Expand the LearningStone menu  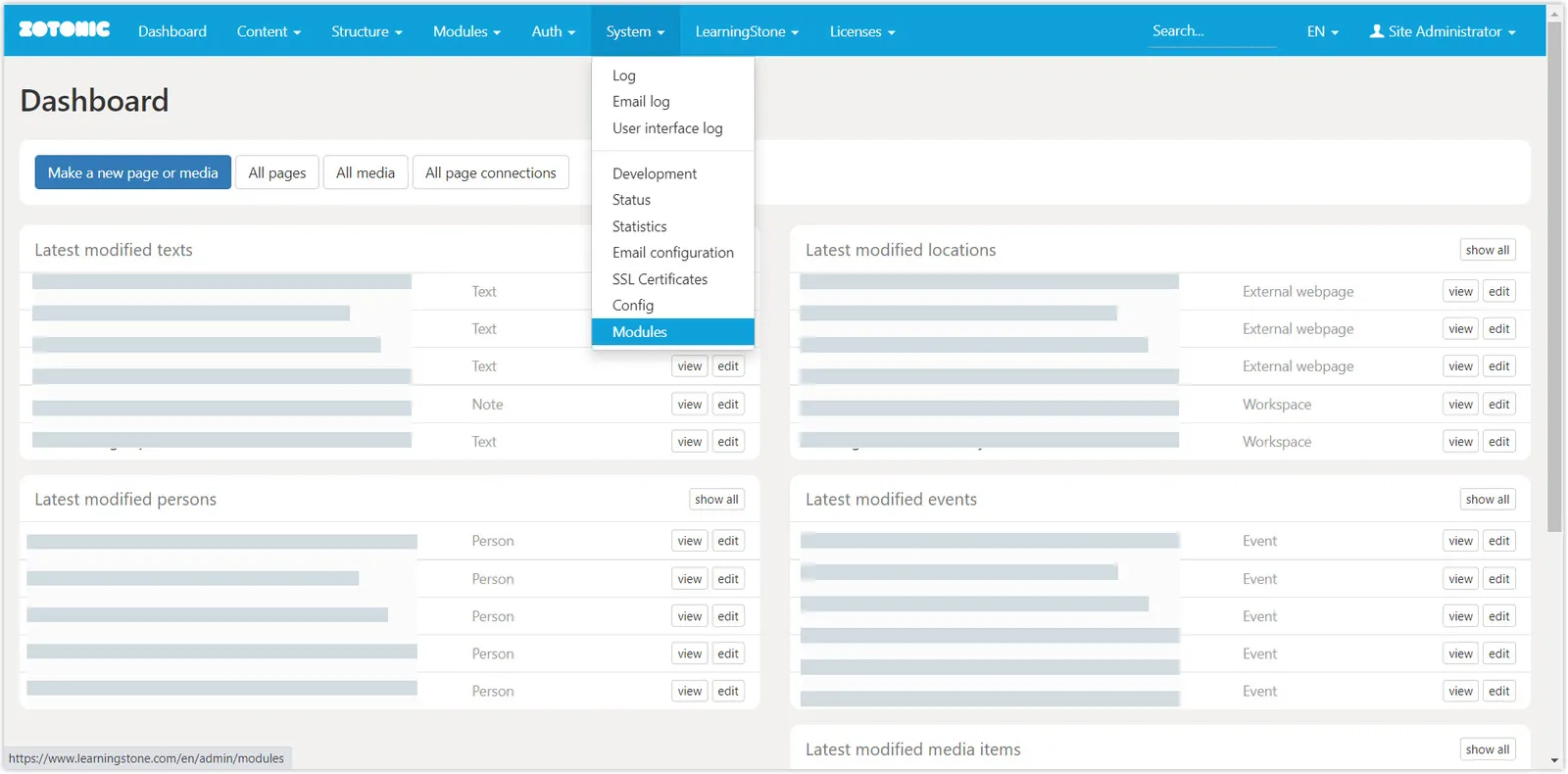747,31
